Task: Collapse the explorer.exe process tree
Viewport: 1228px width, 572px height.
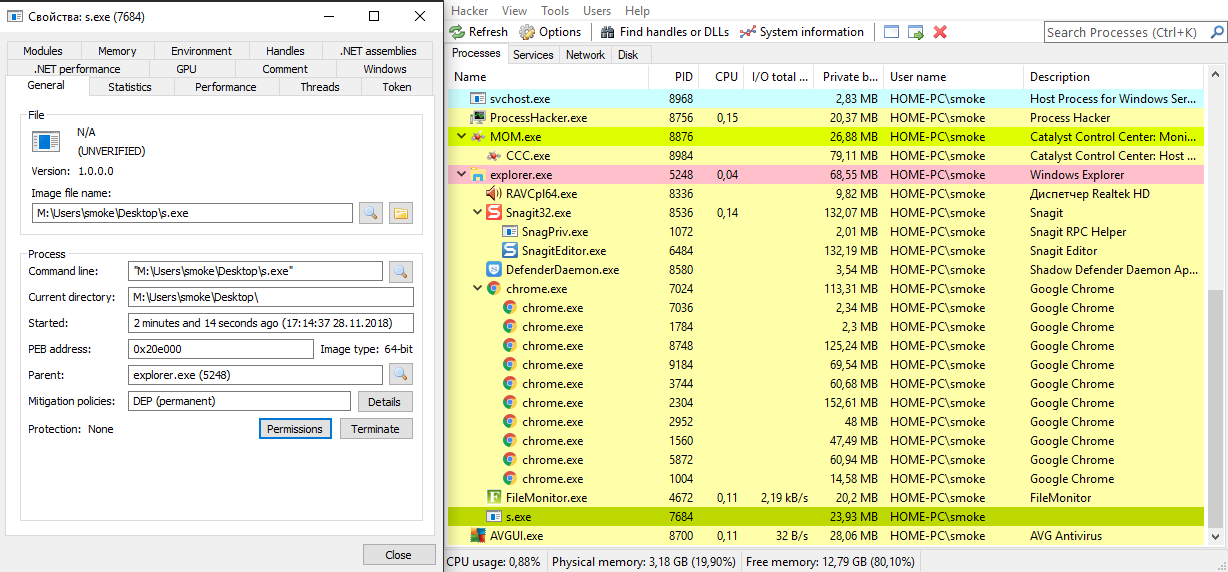Action: (x=461, y=175)
